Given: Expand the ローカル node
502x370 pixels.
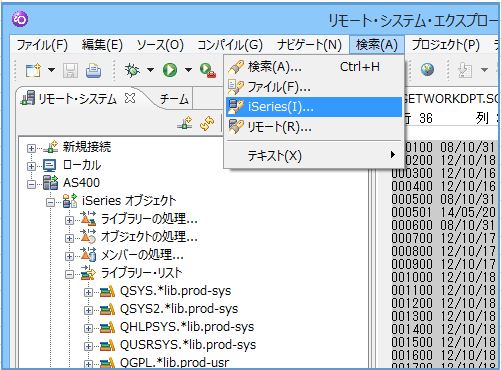Looking at the screenshot, I should coord(31,166).
